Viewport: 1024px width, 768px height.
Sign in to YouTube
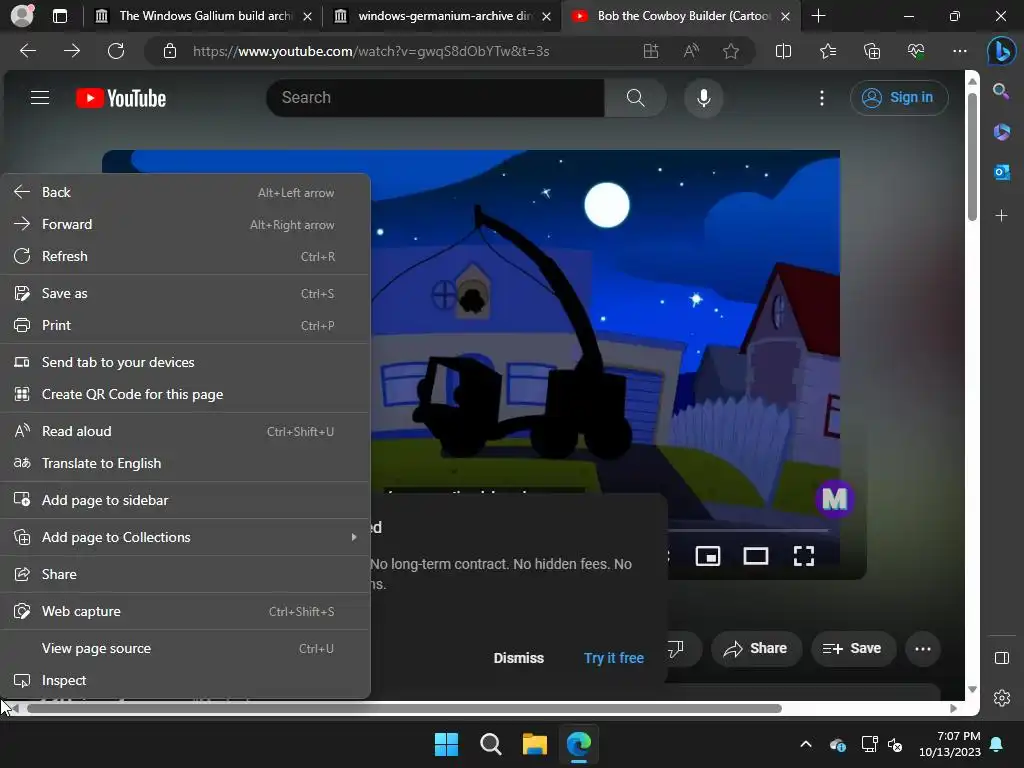pyautogui.click(x=899, y=98)
